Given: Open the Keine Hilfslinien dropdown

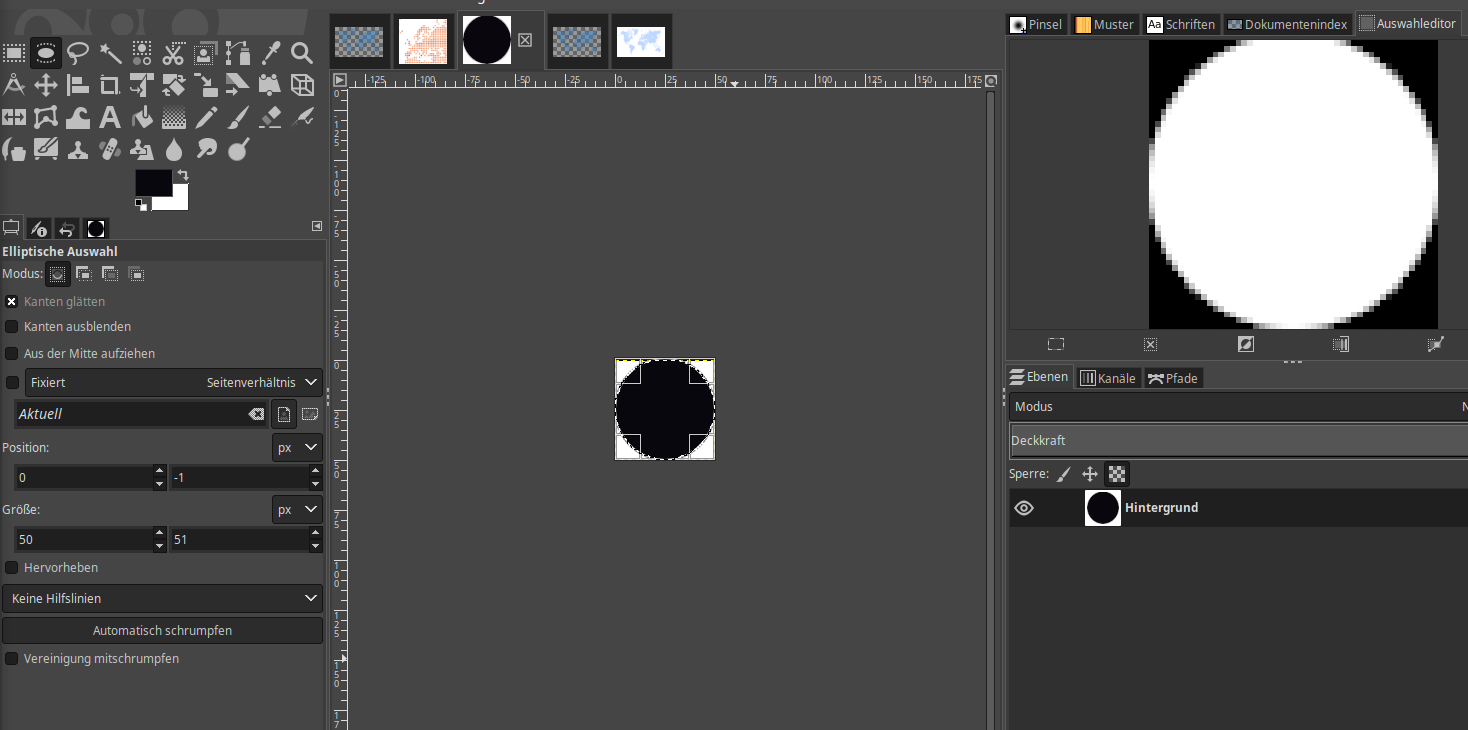Looking at the screenshot, I should (x=162, y=599).
